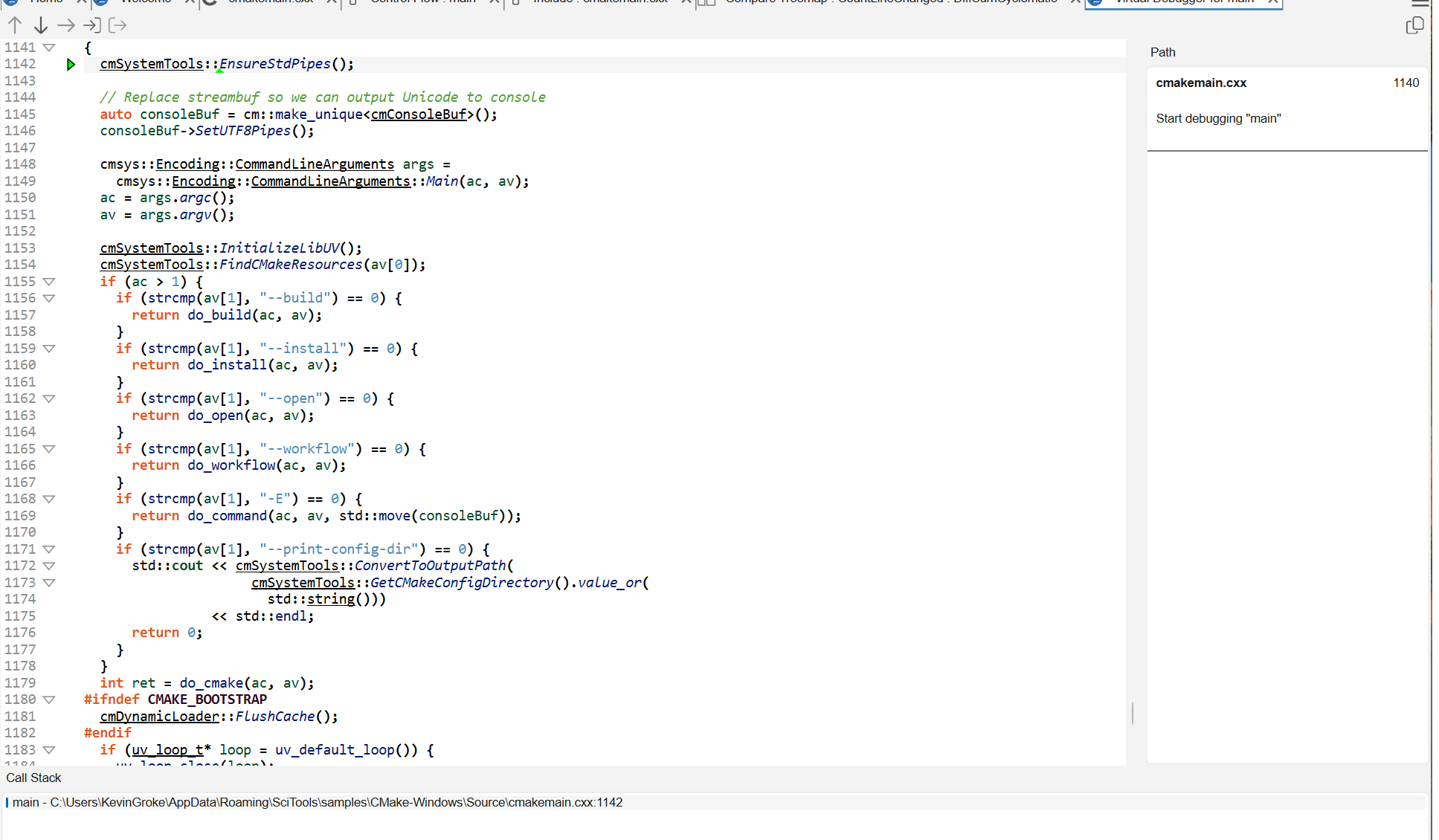The image size is (1439, 840).
Task: Click FlushCache on line 1181
Action: tap(275, 717)
